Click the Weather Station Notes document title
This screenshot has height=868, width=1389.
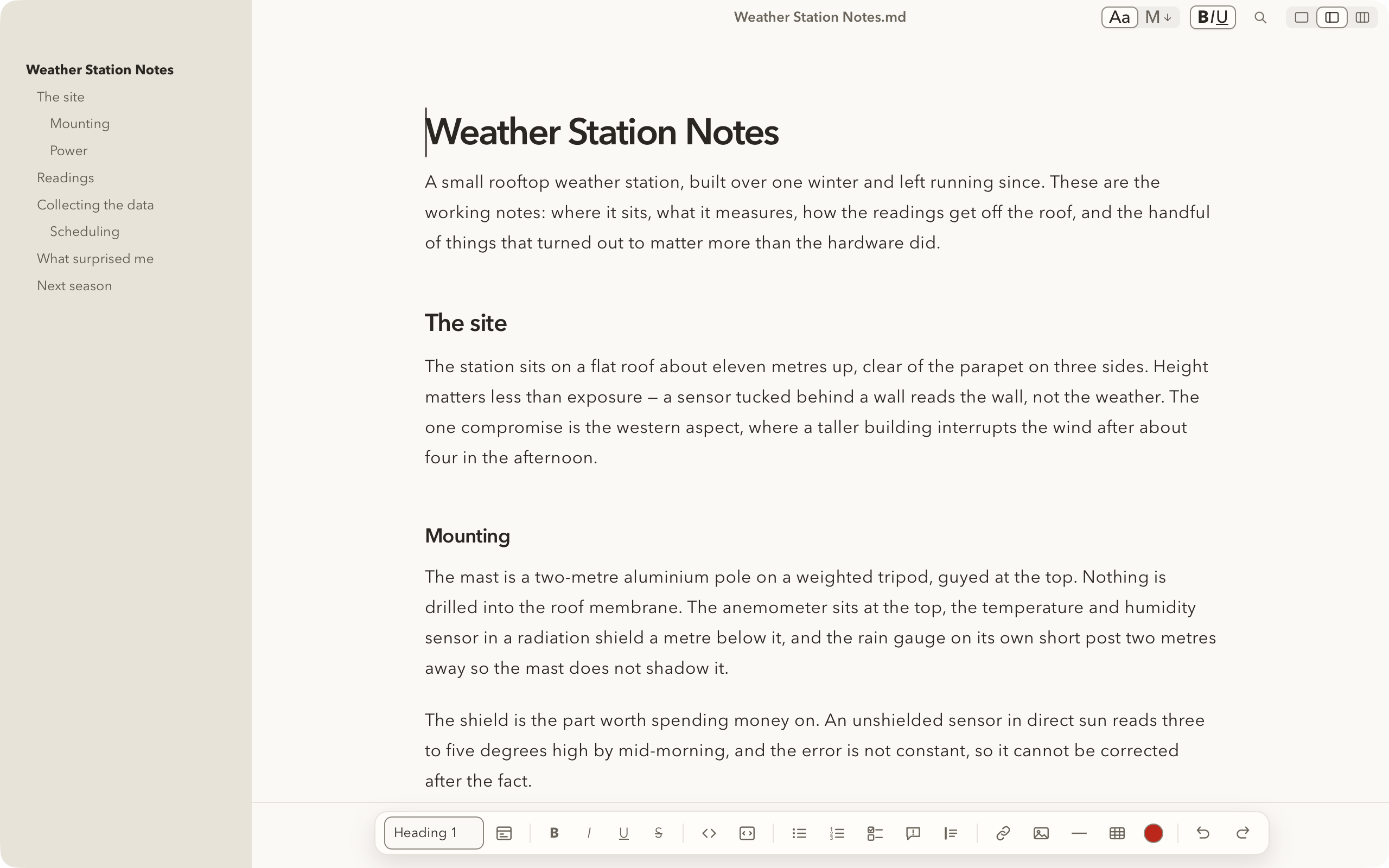coord(602,132)
